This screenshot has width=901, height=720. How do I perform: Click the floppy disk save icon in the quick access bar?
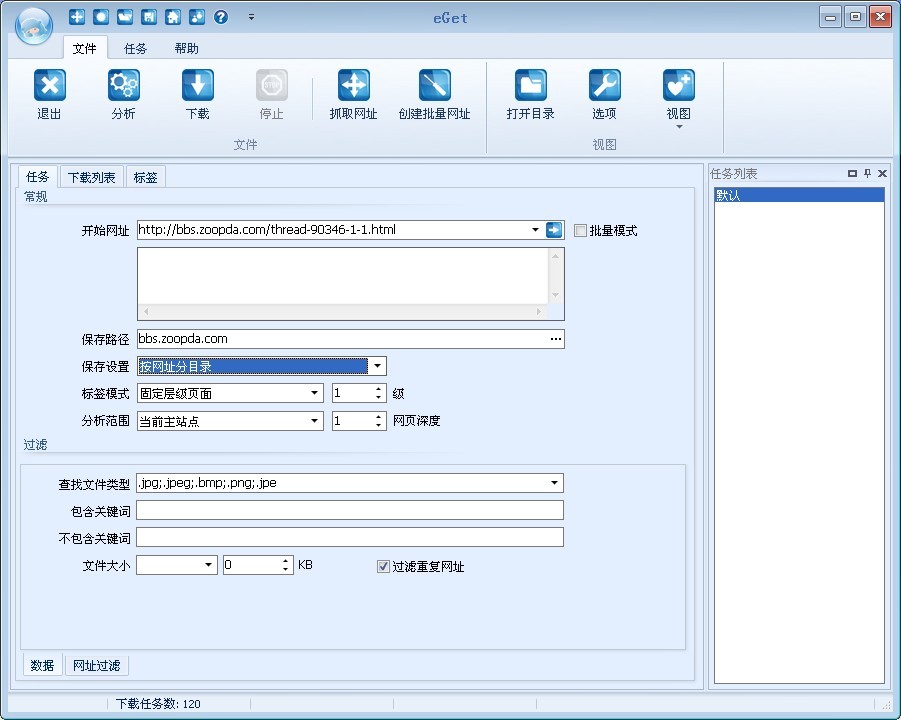pyautogui.click(x=149, y=17)
